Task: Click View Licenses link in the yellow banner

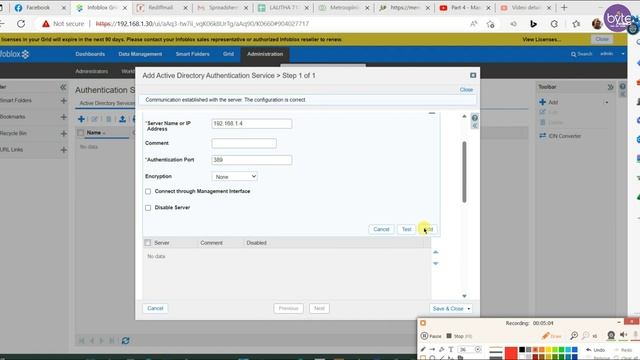Action: point(541,40)
